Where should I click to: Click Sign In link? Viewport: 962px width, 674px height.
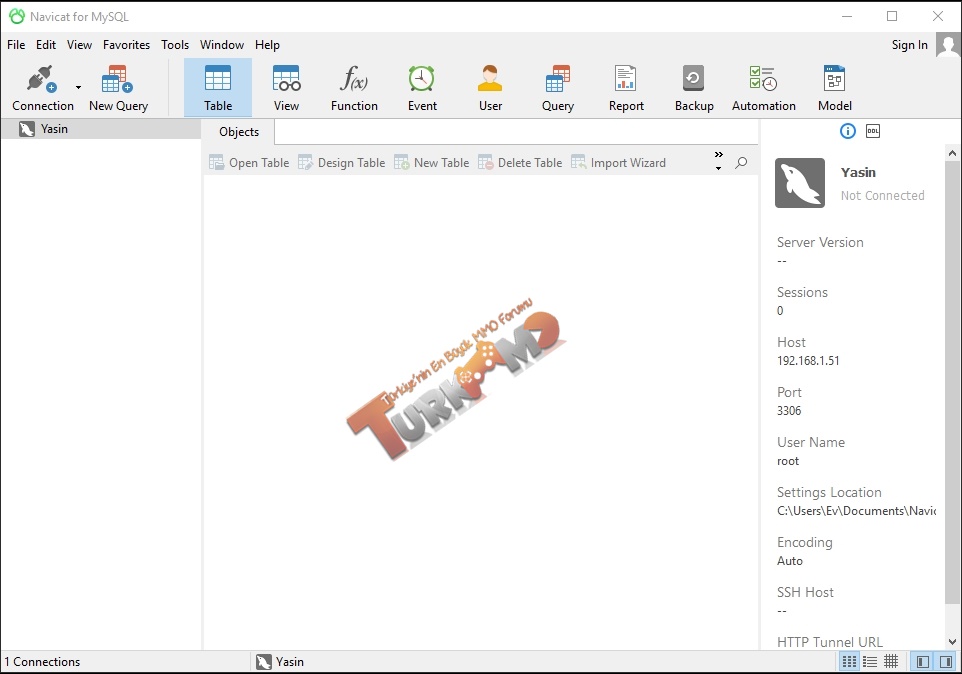[x=909, y=45]
